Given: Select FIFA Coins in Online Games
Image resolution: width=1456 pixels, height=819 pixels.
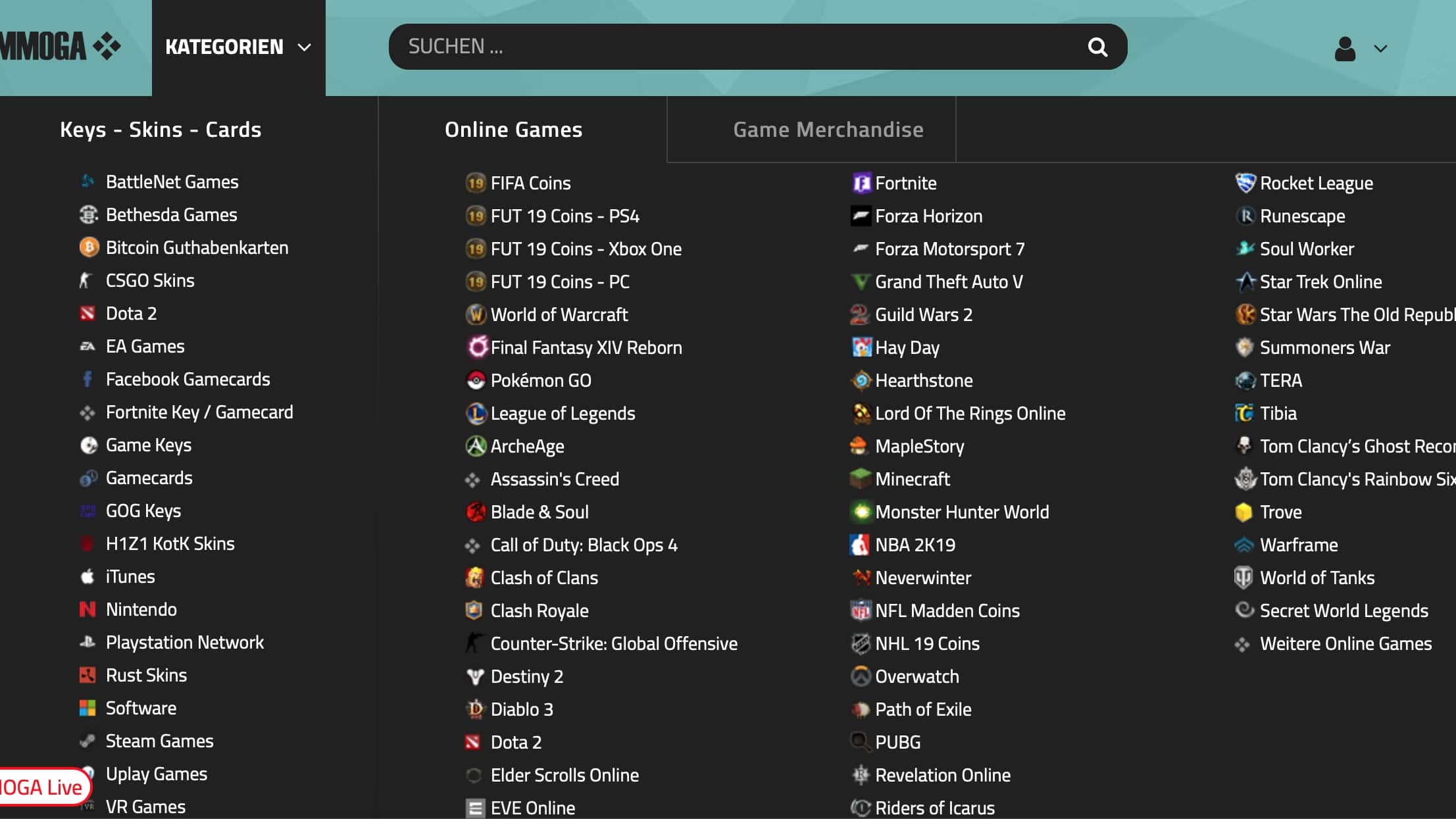Looking at the screenshot, I should tap(530, 183).
